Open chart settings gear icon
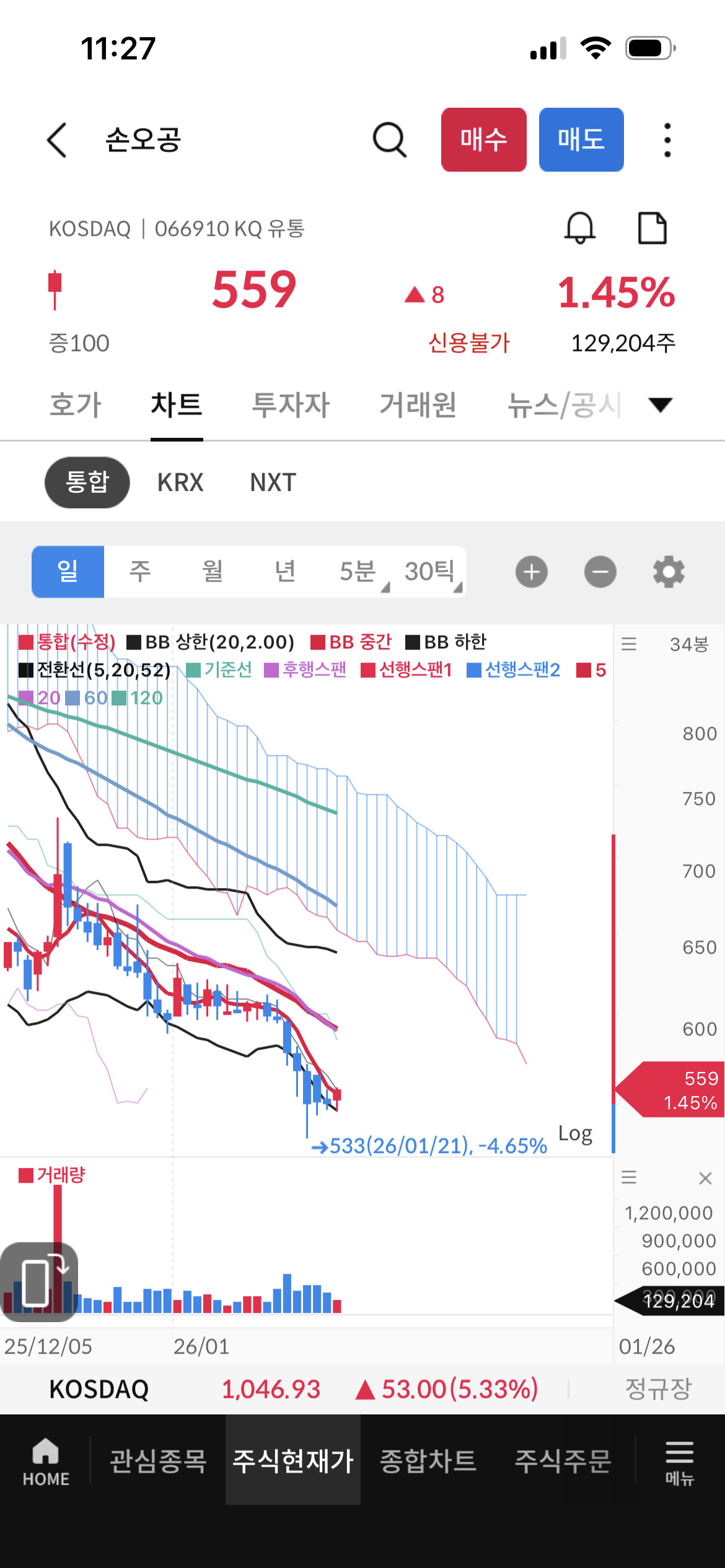Image resolution: width=725 pixels, height=1568 pixels. click(x=669, y=572)
